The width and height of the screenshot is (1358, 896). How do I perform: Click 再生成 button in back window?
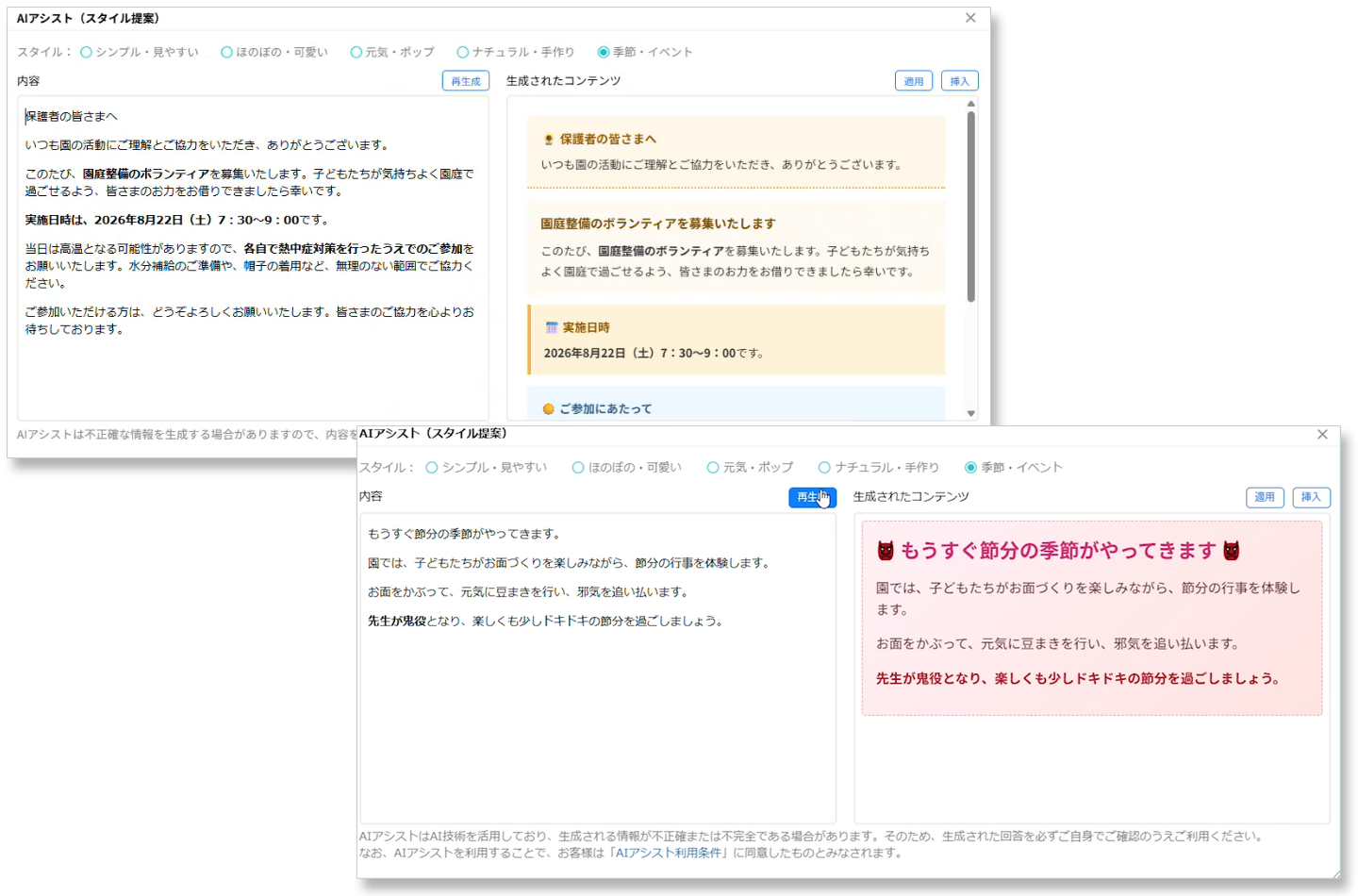click(466, 81)
